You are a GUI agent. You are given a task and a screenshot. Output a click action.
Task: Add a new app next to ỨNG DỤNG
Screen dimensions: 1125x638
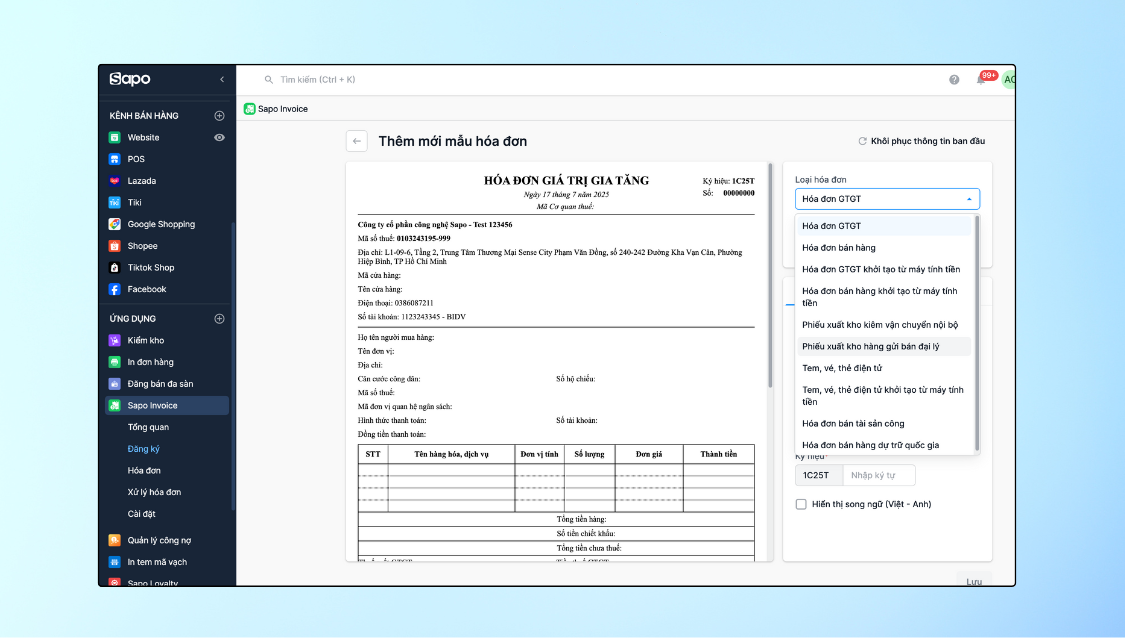pyautogui.click(x=220, y=319)
